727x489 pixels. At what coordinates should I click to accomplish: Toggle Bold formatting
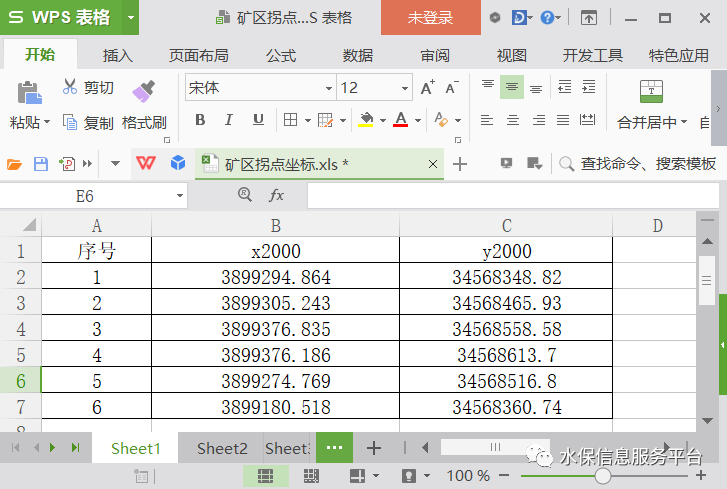point(200,120)
